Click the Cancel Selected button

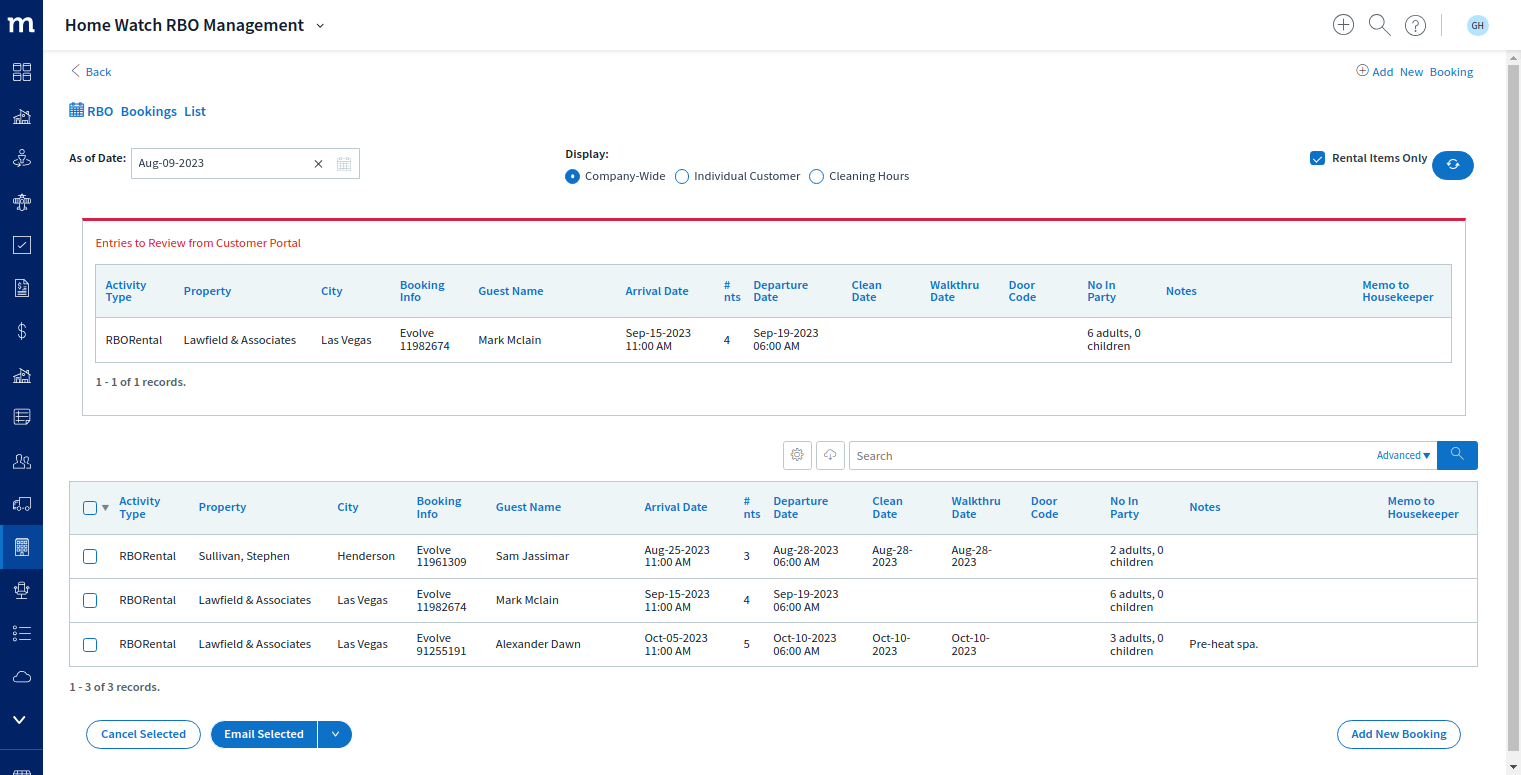[x=143, y=734]
